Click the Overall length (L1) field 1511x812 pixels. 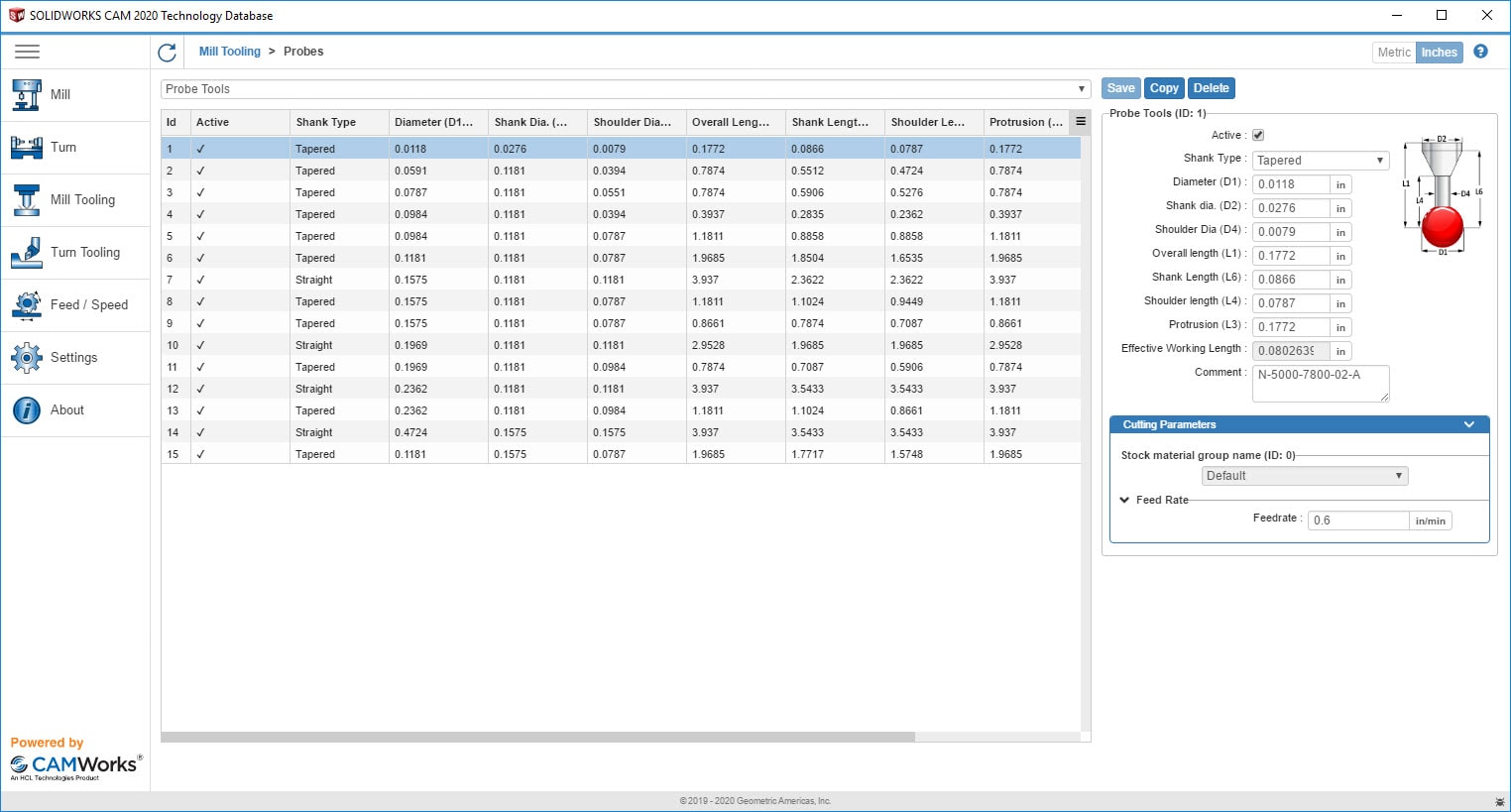coord(1291,256)
